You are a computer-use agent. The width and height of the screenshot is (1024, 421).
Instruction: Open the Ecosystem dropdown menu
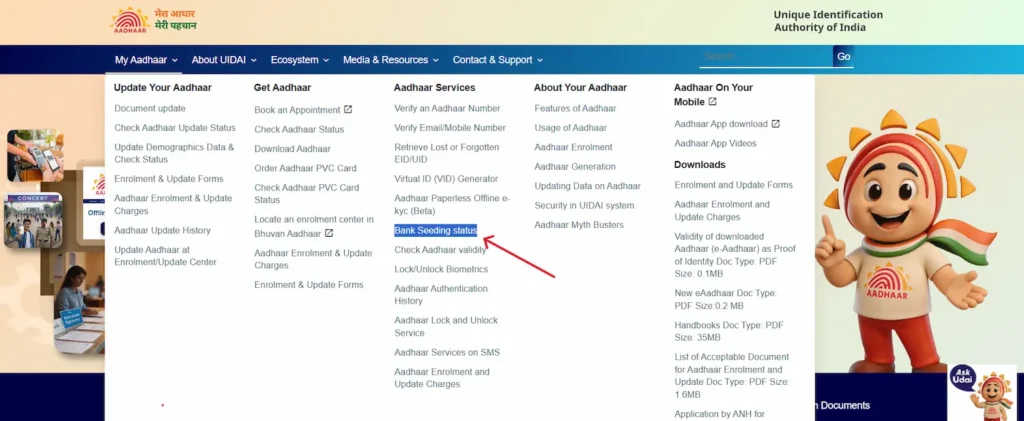point(300,59)
